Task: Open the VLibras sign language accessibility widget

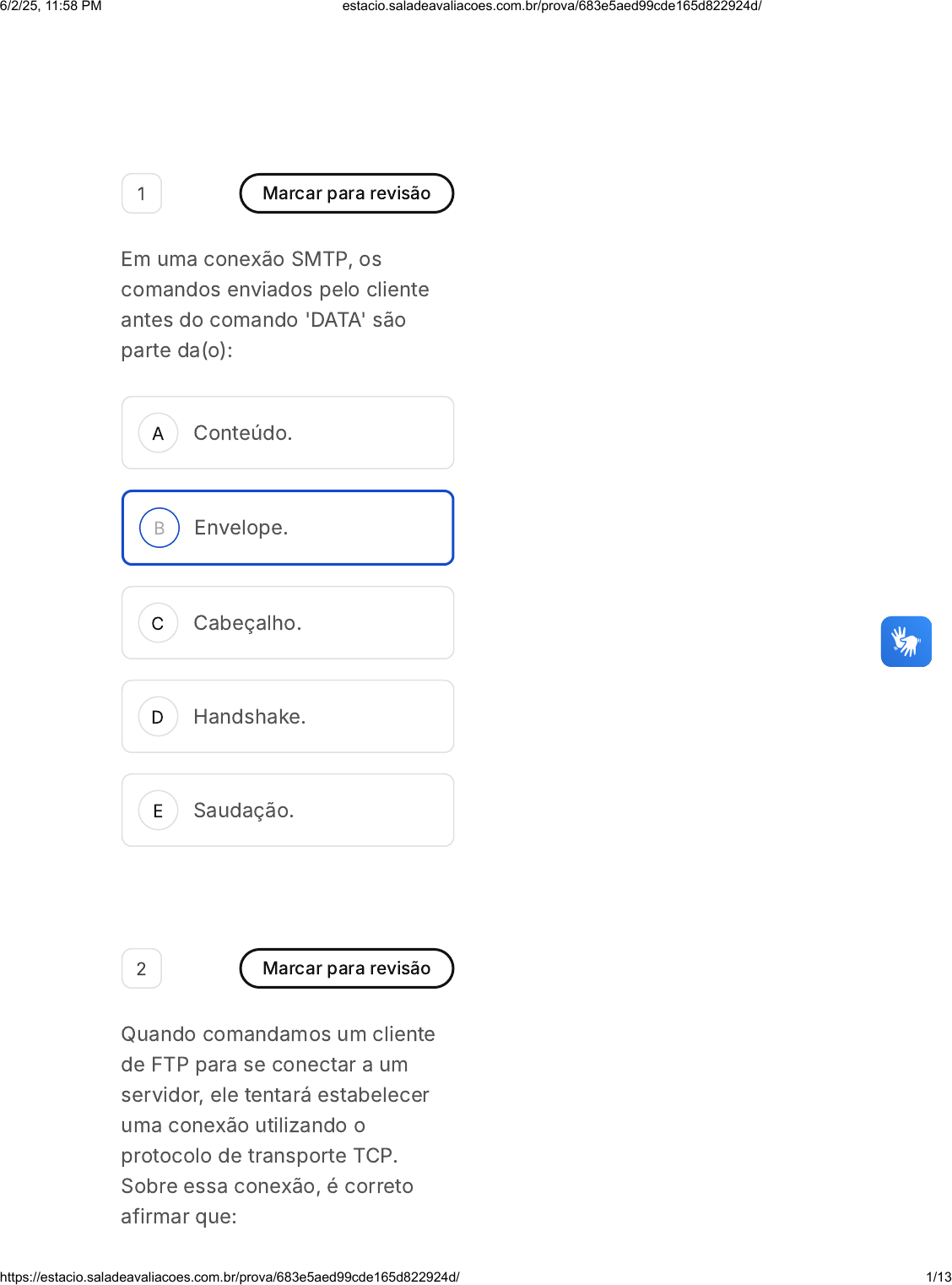Action: [906, 642]
